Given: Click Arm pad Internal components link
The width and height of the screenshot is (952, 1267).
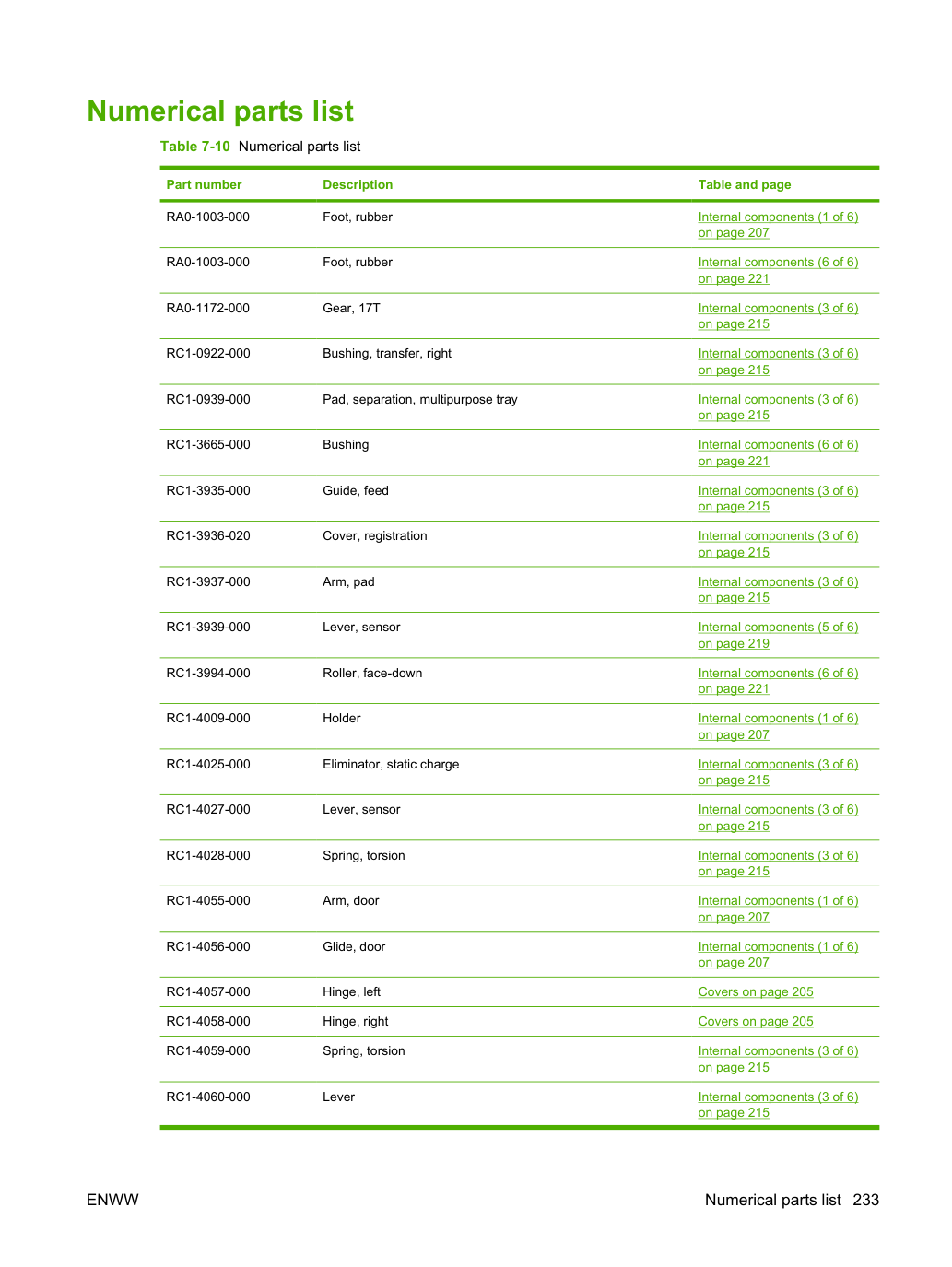Looking at the screenshot, I should [778, 590].
